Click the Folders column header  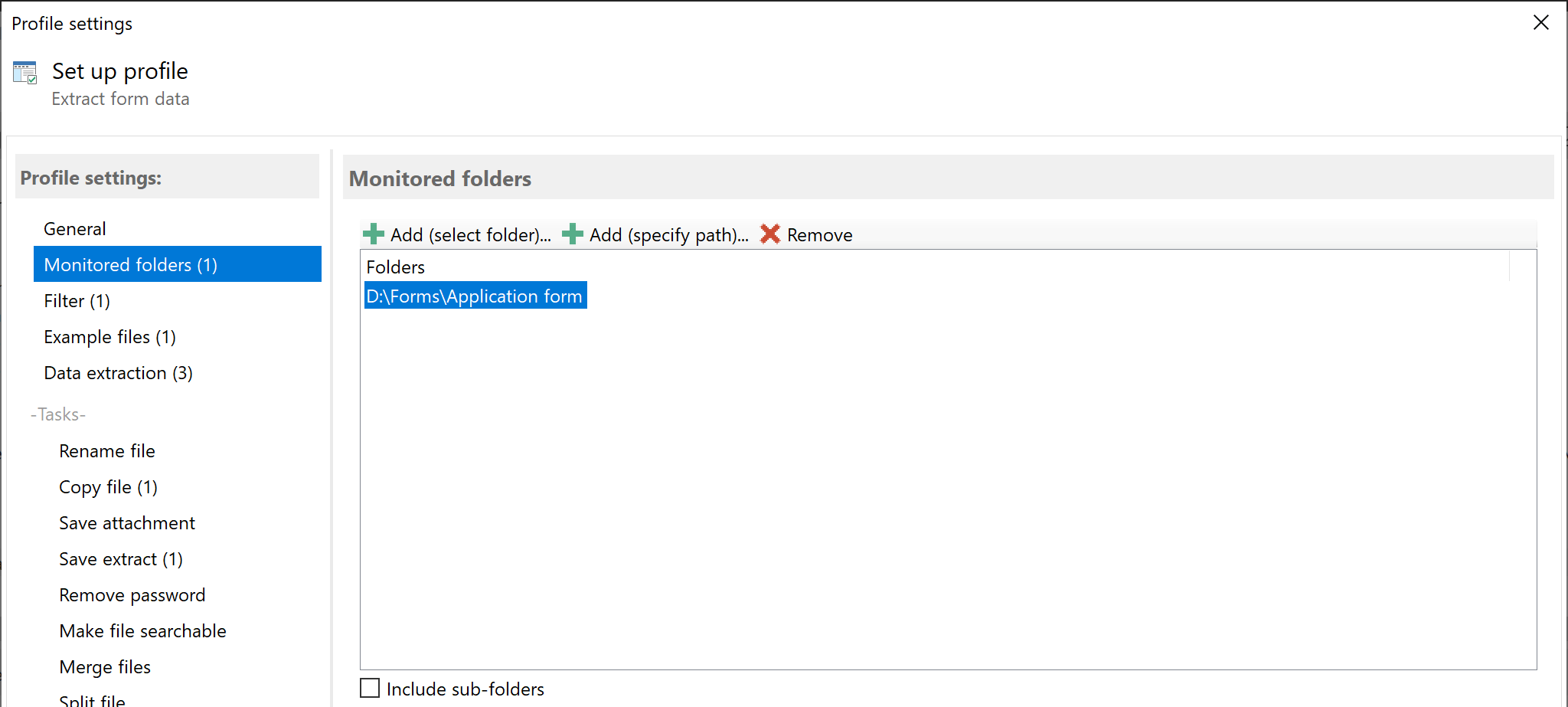click(394, 267)
